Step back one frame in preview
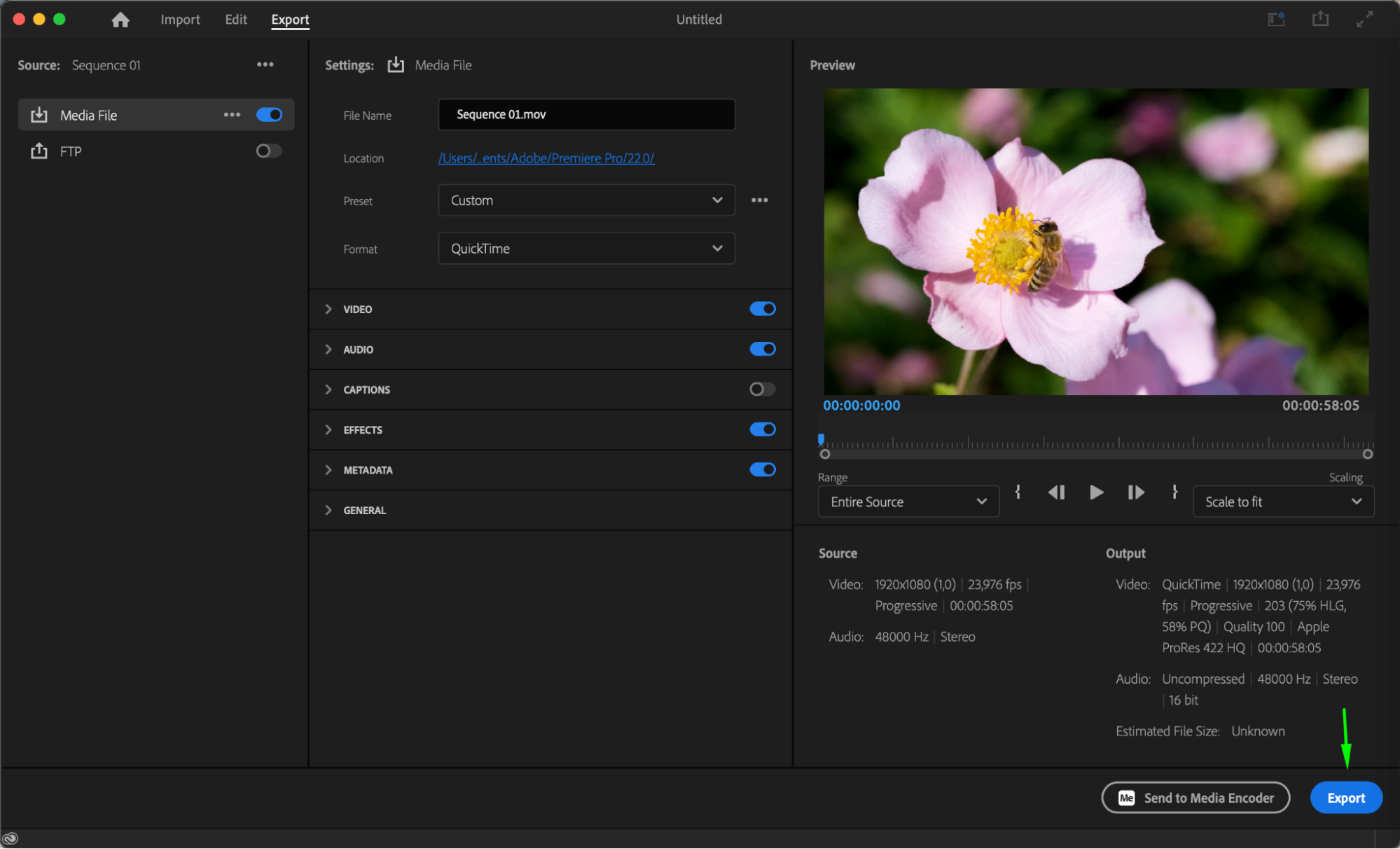Screen dimensions: 1400x849 click(1056, 492)
